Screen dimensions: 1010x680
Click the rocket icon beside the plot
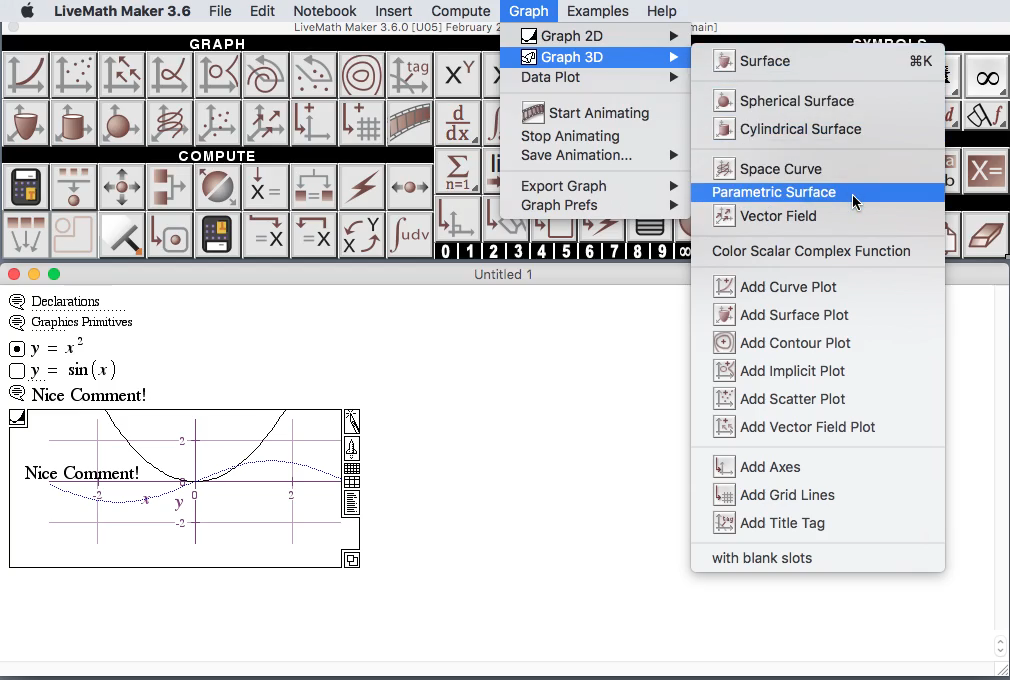[x=351, y=449]
